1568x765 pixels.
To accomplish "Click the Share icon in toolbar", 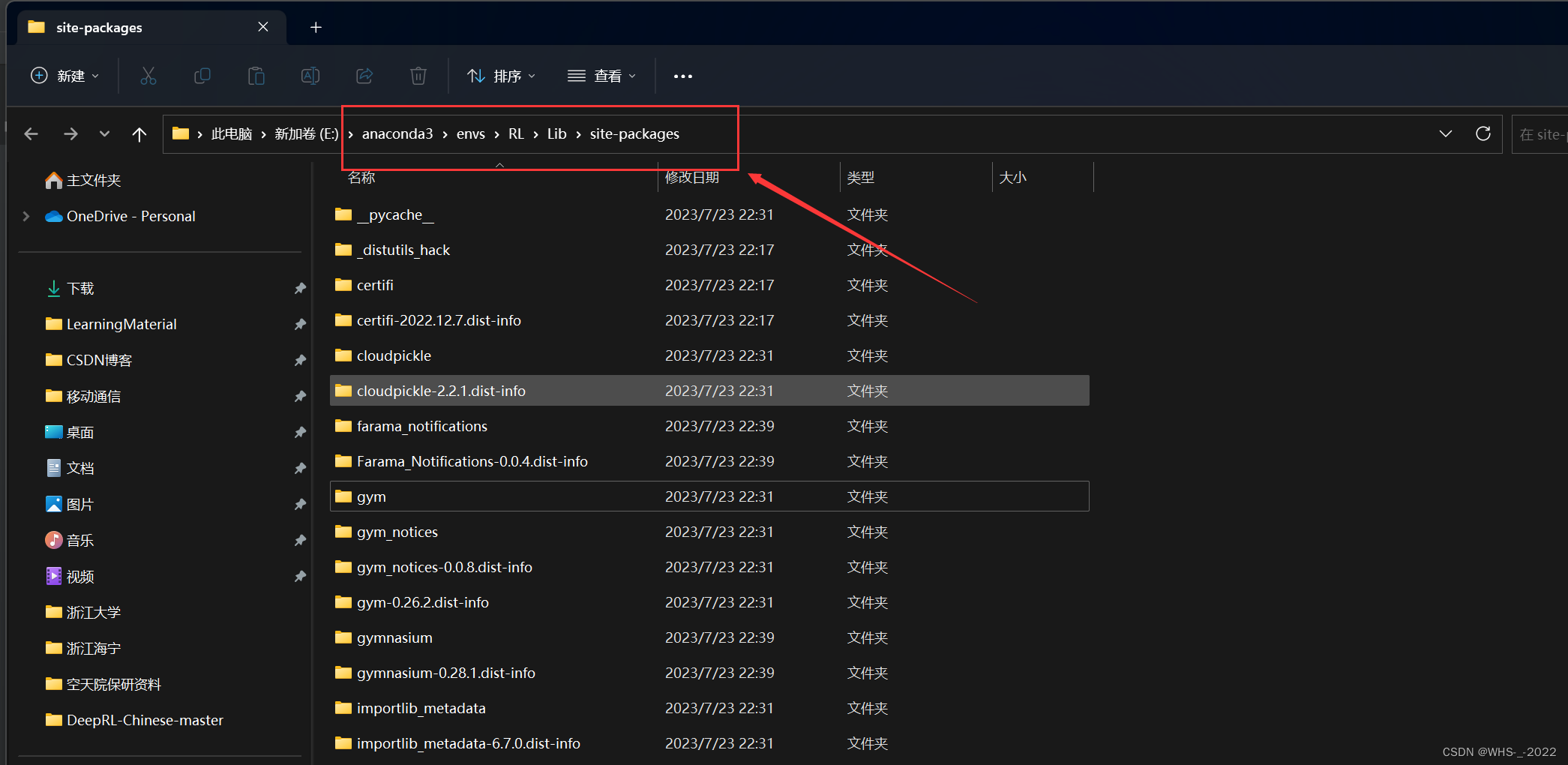I will [364, 76].
